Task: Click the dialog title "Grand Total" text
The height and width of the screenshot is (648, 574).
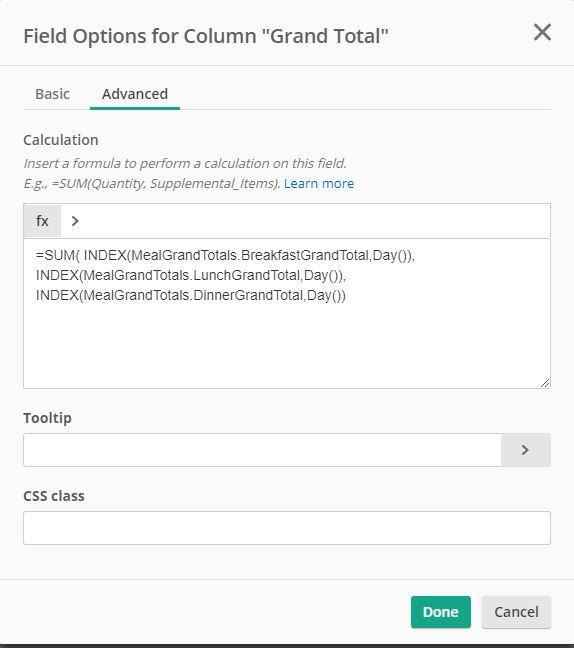Action: [x=324, y=36]
